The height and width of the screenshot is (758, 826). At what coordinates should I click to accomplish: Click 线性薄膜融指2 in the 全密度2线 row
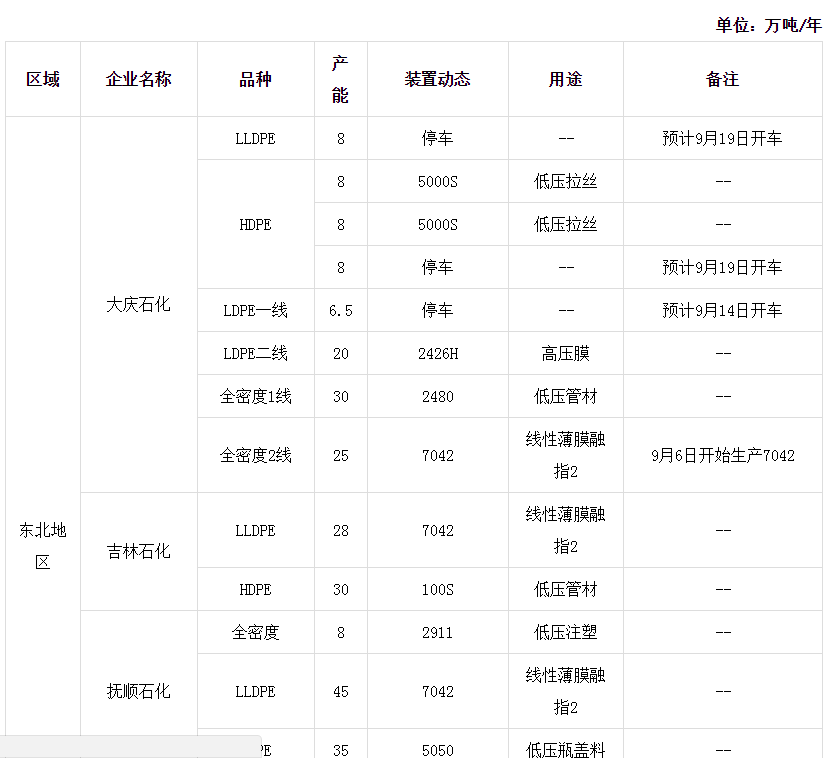(x=565, y=455)
